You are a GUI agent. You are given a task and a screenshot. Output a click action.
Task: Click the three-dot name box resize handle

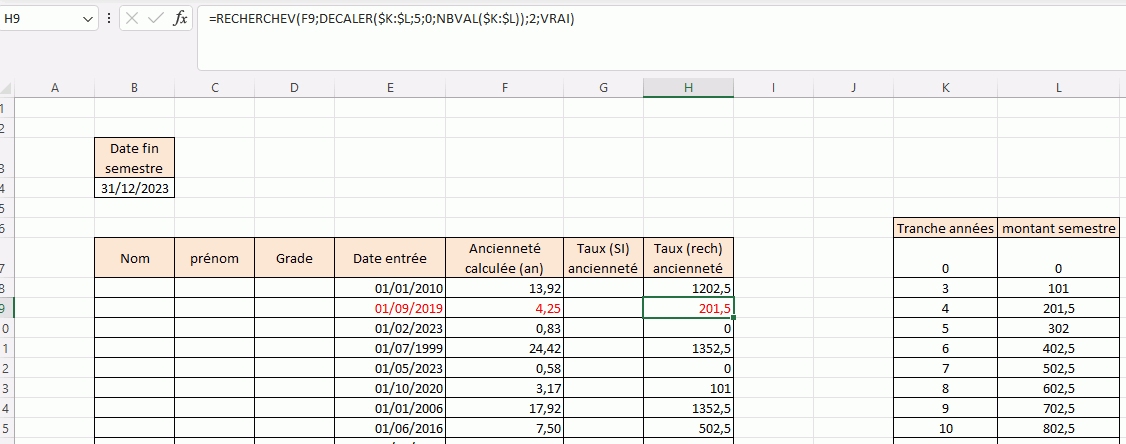point(109,19)
